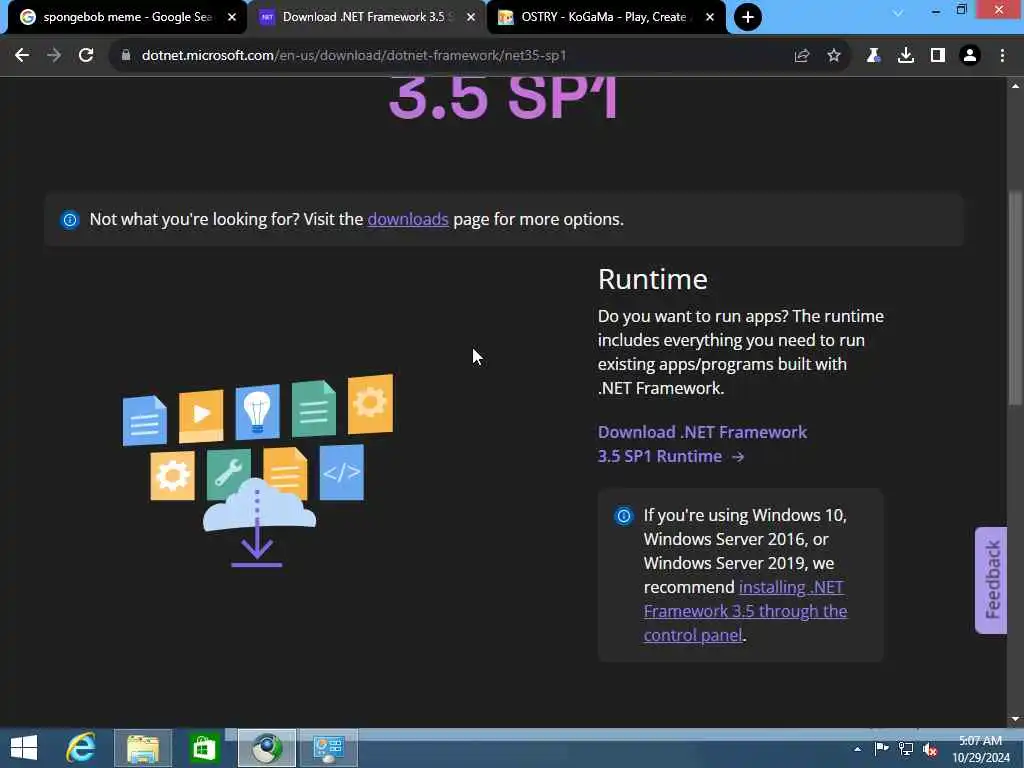Click the info icon beside 'Not what you're looking for'
Image resolution: width=1024 pixels, height=768 pixels.
[x=70, y=219]
